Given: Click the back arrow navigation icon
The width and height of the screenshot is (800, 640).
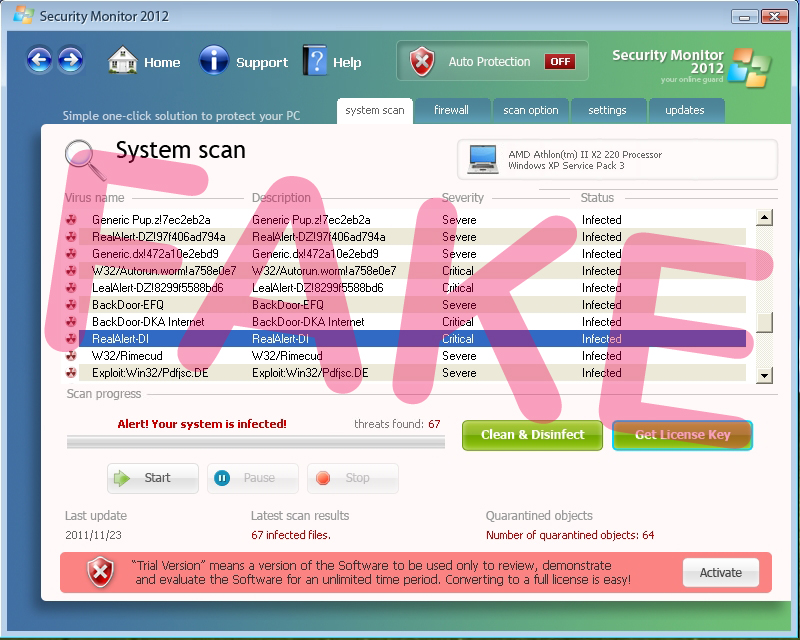Looking at the screenshot, I should (x=39, y=60).
